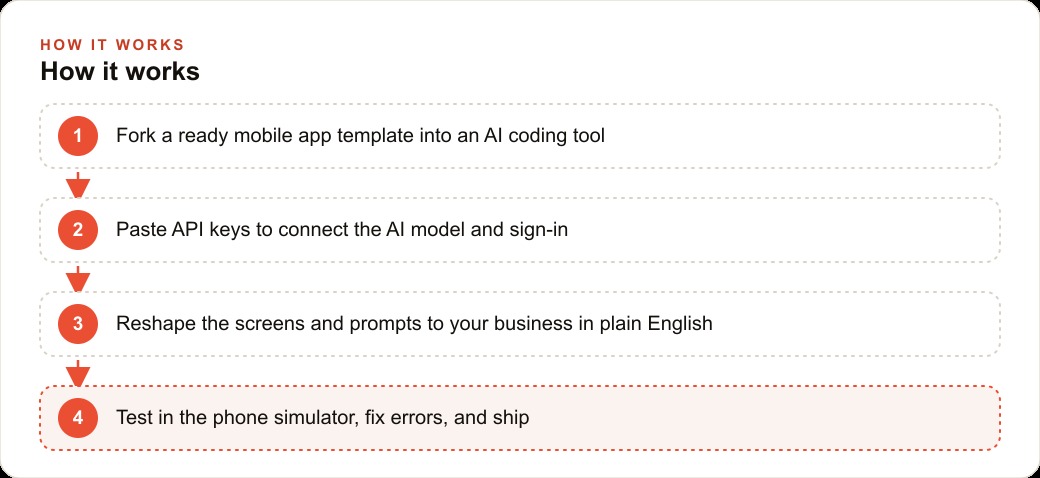Click the down arrow below step 1
Screen dimensions: 1040x478
click(78, 184)
